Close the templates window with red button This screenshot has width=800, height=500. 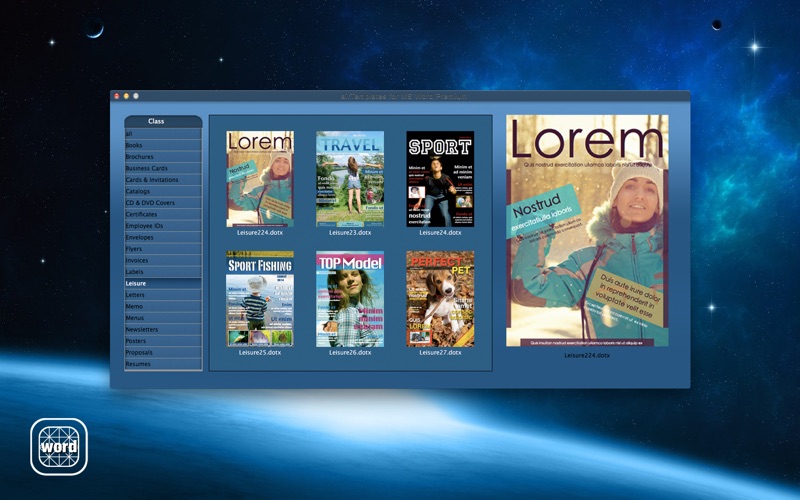pos(116,96)
